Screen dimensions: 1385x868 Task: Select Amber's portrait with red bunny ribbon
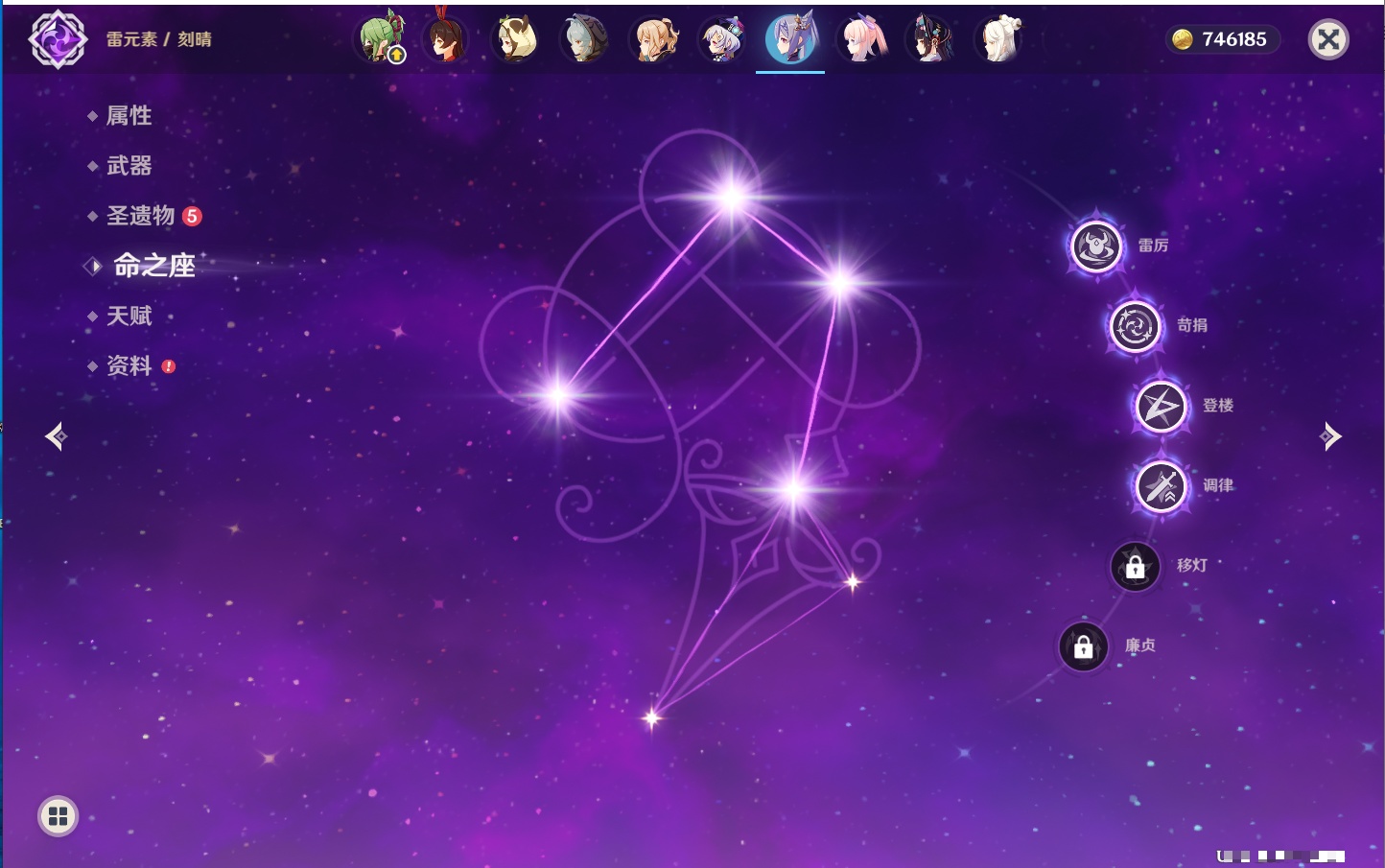coord(446,38)
